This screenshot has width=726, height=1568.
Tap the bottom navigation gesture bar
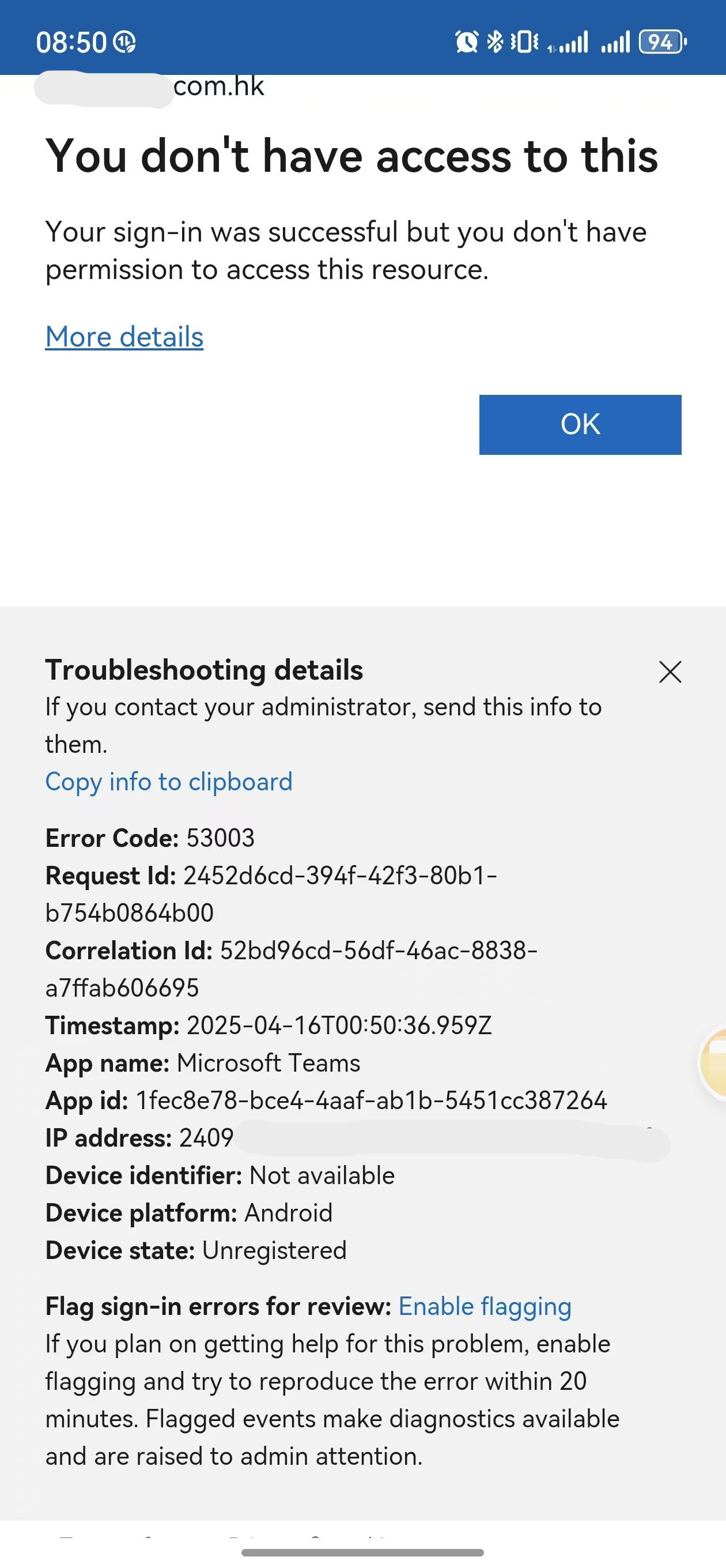362,1553
